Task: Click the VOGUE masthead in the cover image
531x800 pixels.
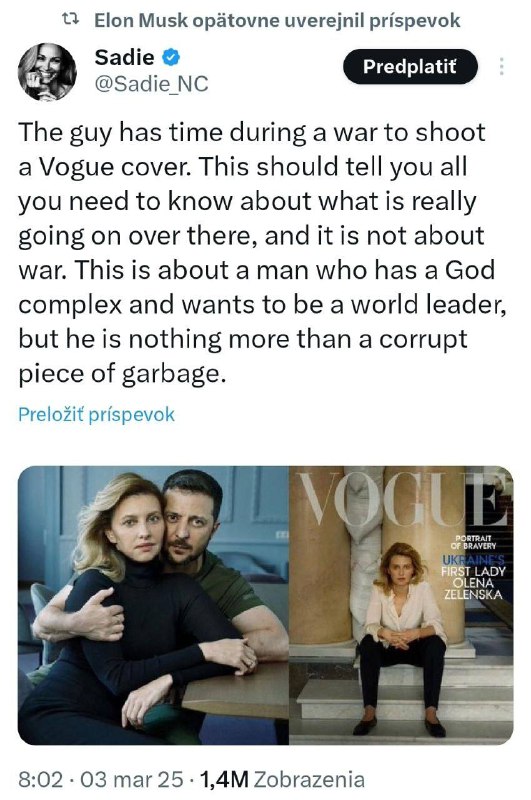Action: tap(401, 500)
